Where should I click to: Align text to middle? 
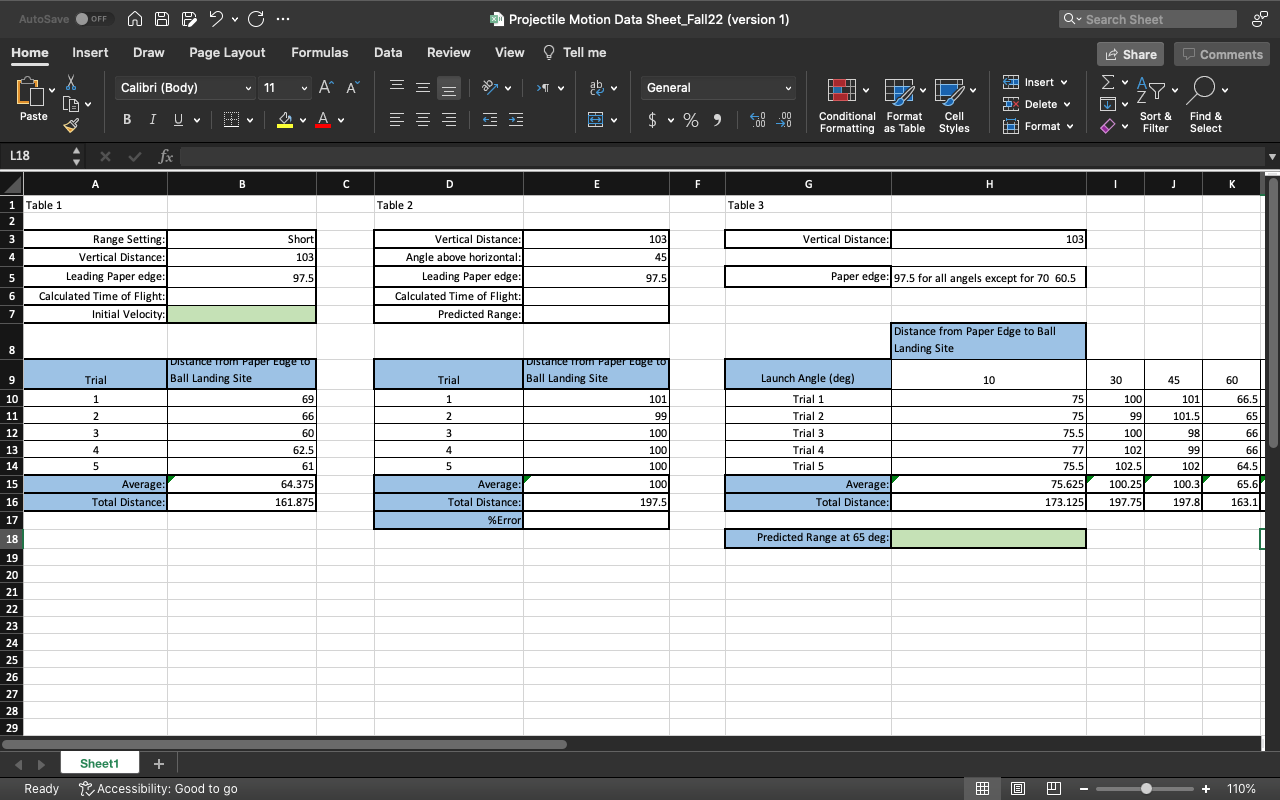point(422,88)
